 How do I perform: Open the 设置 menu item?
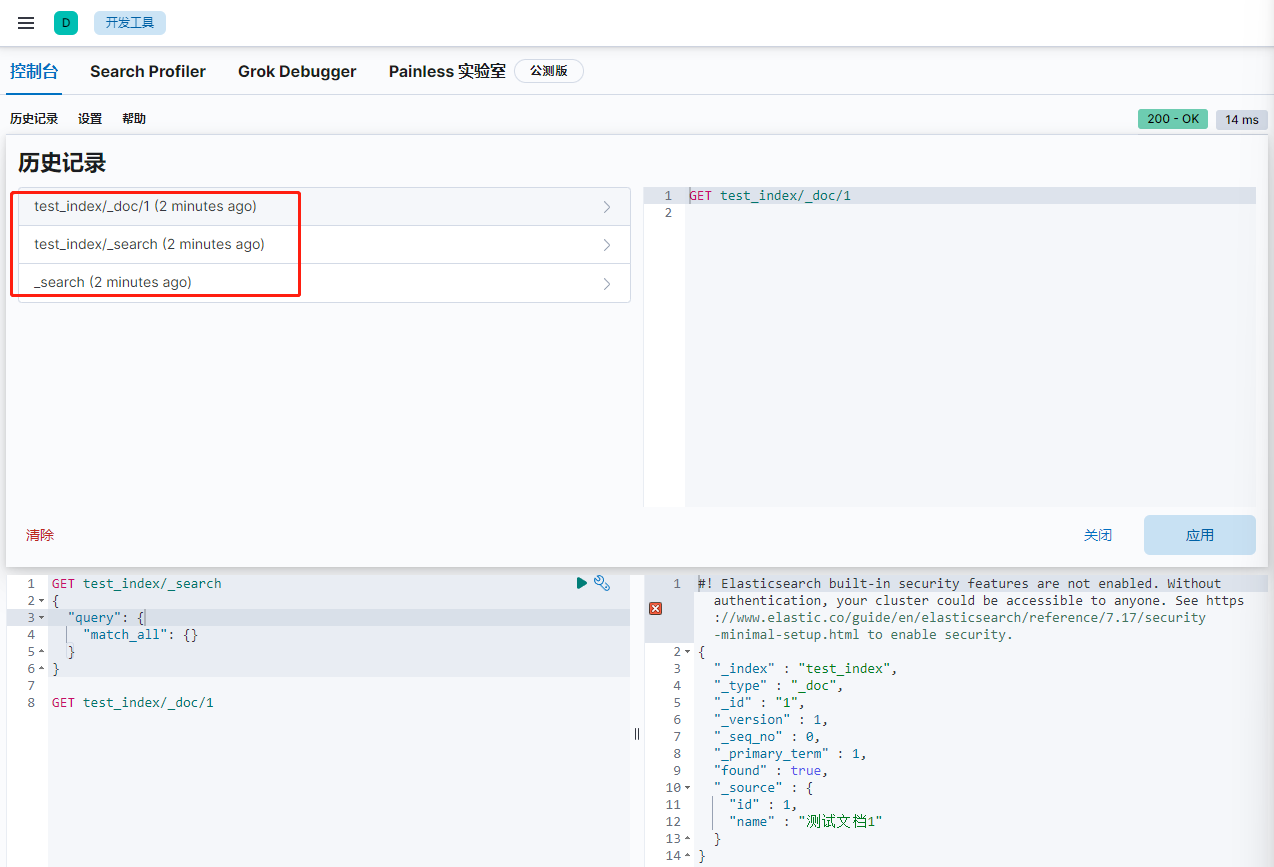click(x=90, y=118)
